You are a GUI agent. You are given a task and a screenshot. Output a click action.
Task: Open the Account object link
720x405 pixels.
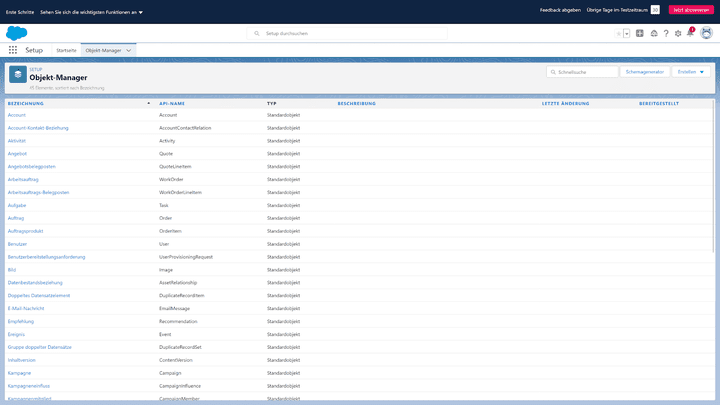coord(17,115)
